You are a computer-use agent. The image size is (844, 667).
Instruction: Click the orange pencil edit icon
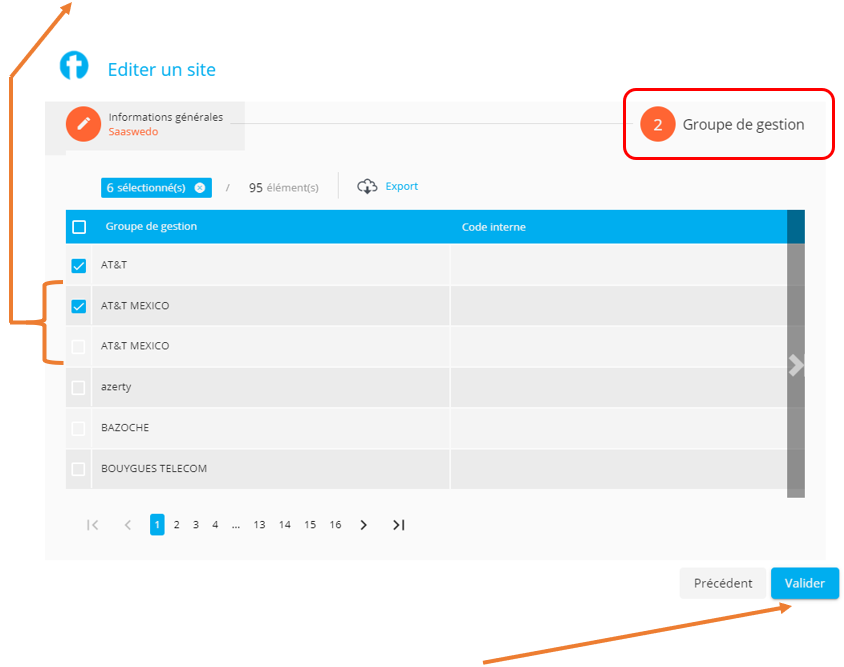(83, 124)
